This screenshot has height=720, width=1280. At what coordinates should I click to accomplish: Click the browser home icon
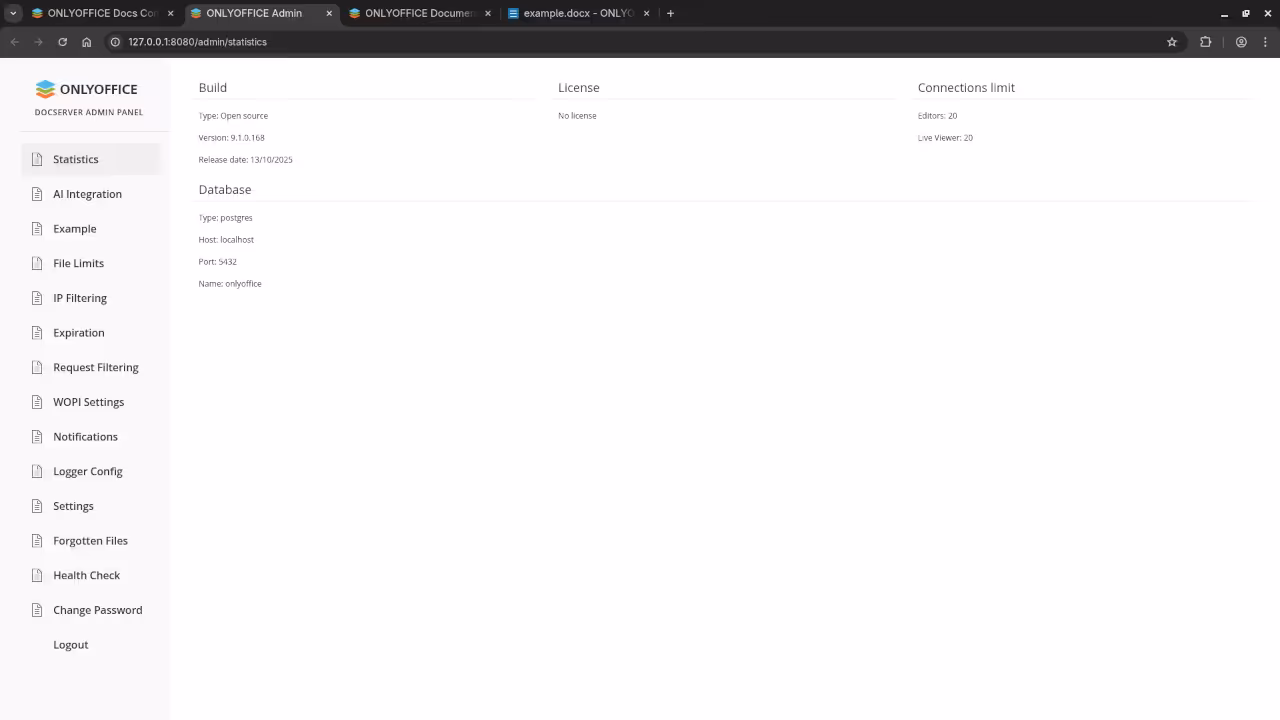pyautogui.click(x=86, y=42)
